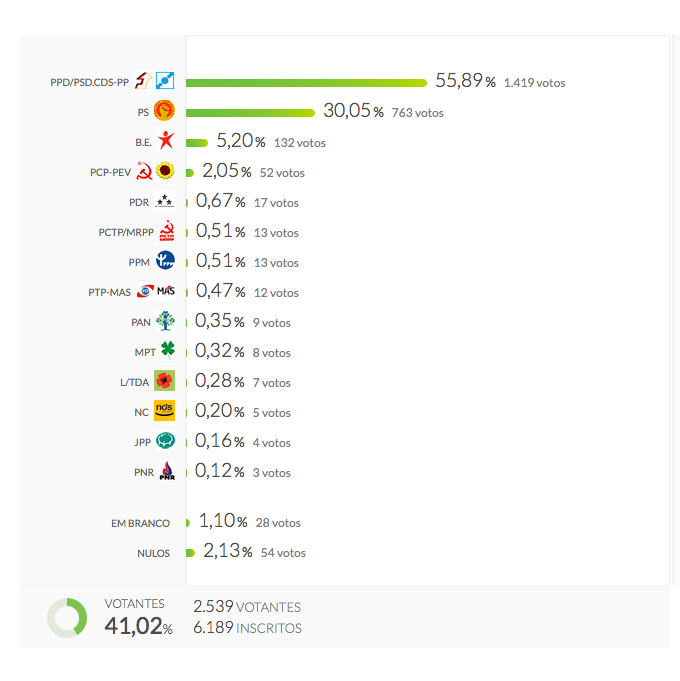
Task: Click the PS party fist logo
Action: click(x=165, y=110)
